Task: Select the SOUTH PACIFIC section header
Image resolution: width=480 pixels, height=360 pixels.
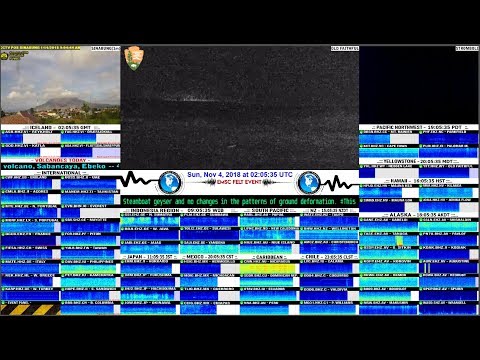Action: coord(269,210)
